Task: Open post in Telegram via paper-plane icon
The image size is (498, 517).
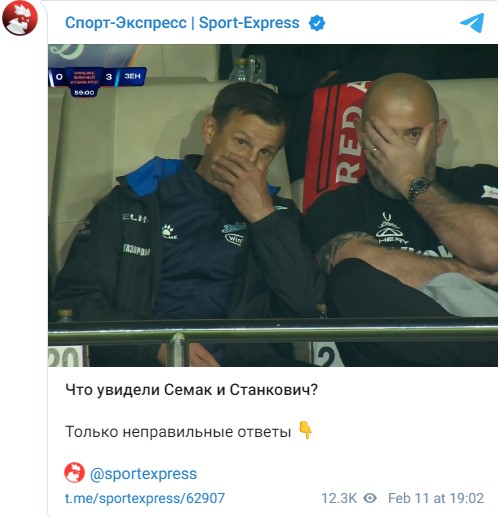Action: 472,23
